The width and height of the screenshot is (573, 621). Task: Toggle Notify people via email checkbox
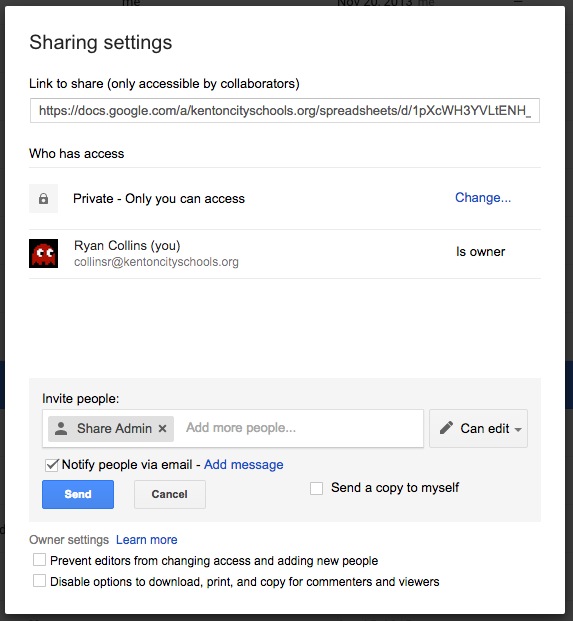51,465
